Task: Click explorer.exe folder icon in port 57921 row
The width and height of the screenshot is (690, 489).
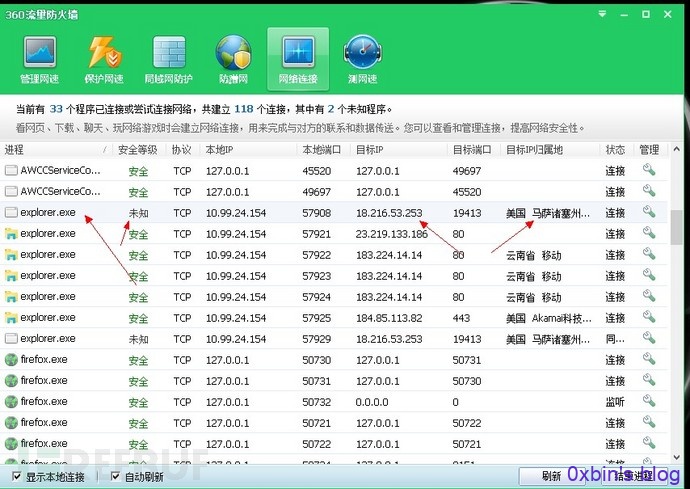Action: [11, 233]
